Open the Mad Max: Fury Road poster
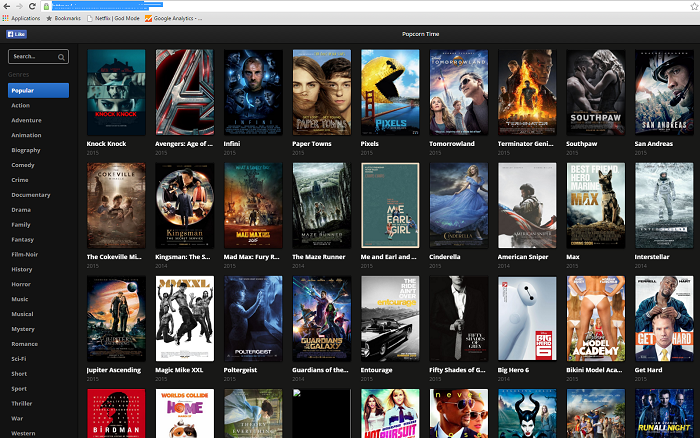This screenshot has width=700, height=438. 253,205
